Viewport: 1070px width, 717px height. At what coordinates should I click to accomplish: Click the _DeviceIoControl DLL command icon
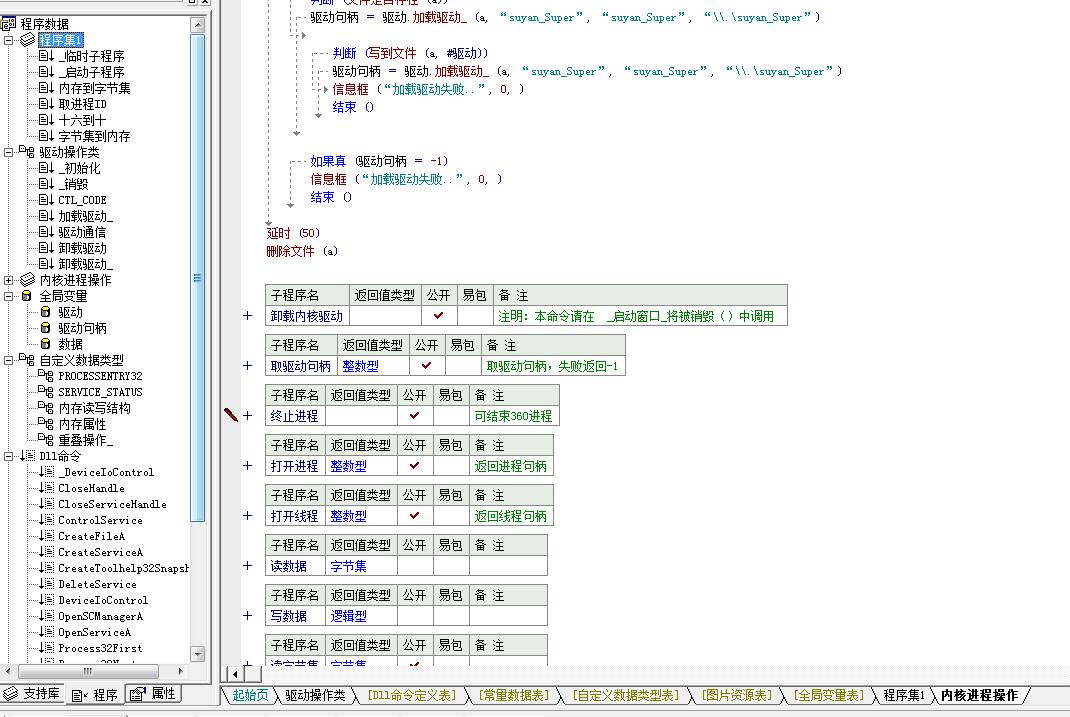point(46,471)
